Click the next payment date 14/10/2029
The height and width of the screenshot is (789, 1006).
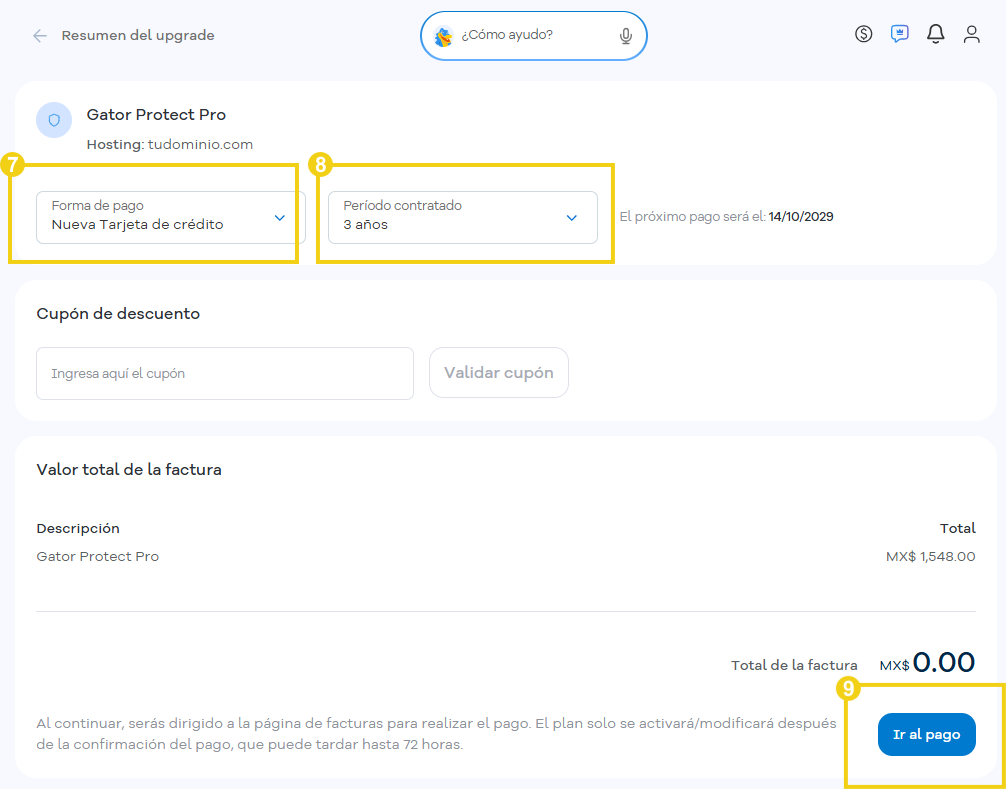[x=801, y=217]
